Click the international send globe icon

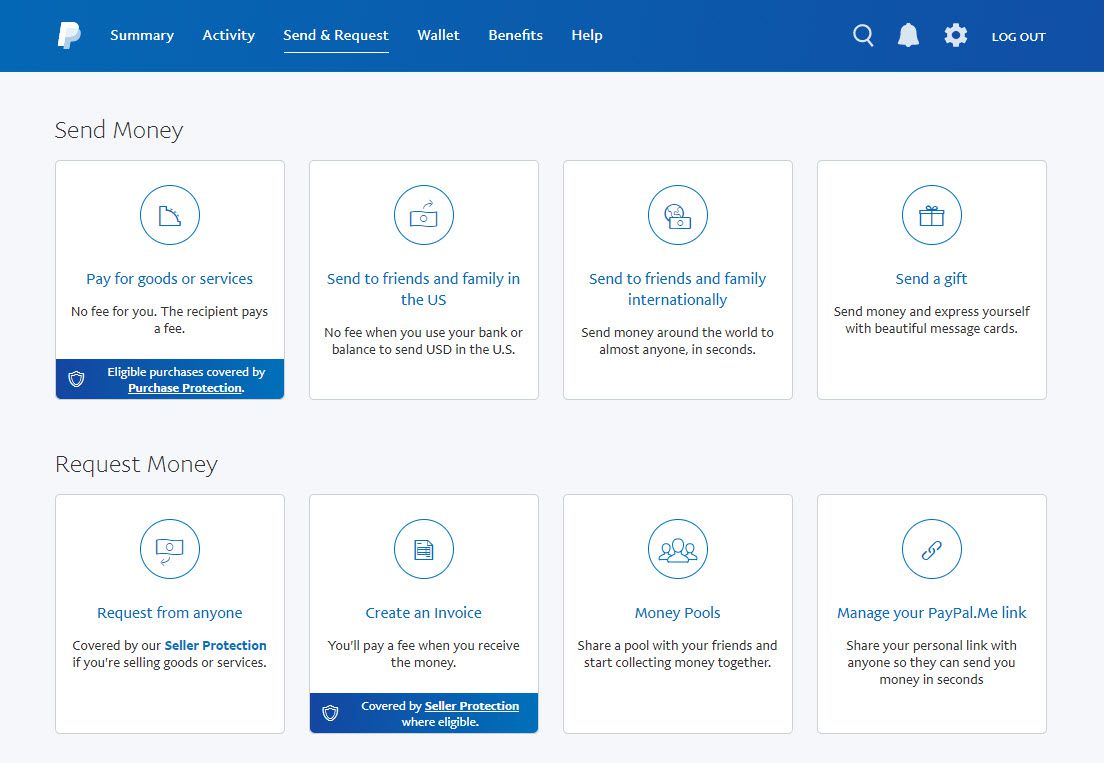tap(678, 215)
